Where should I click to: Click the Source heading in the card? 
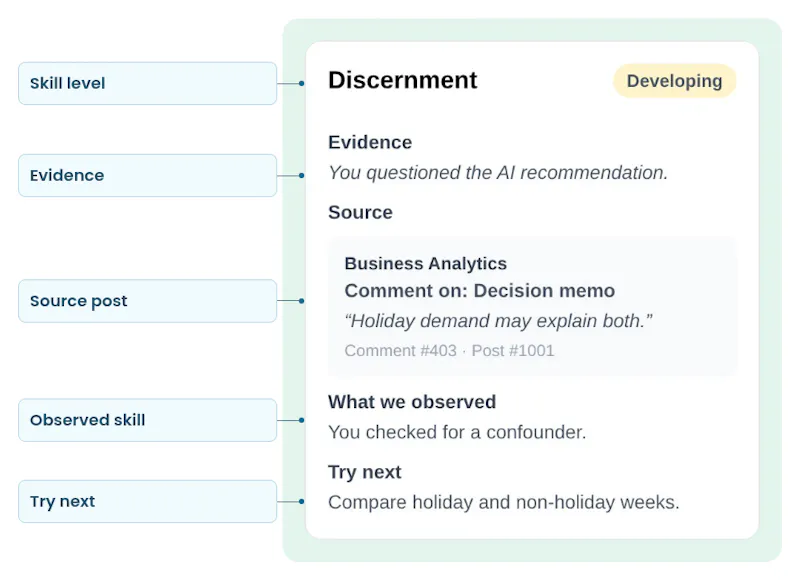click(360, 212)
